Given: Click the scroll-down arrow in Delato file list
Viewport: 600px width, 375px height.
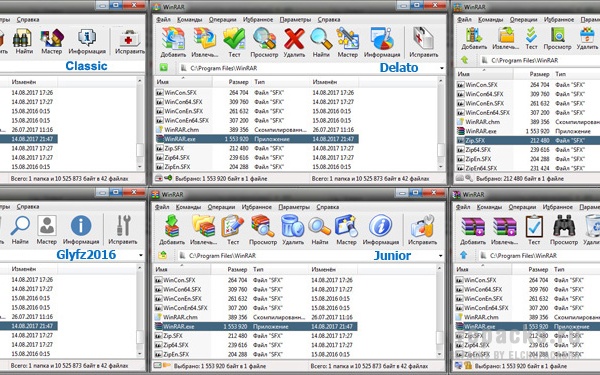Looking at the screenshot, I should 440,167.
